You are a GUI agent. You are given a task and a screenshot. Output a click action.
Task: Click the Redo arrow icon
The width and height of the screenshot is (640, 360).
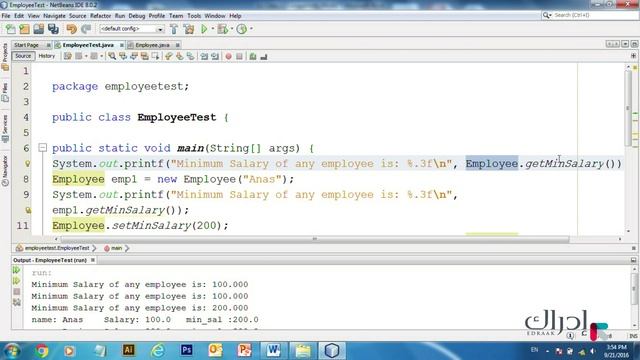86,29
